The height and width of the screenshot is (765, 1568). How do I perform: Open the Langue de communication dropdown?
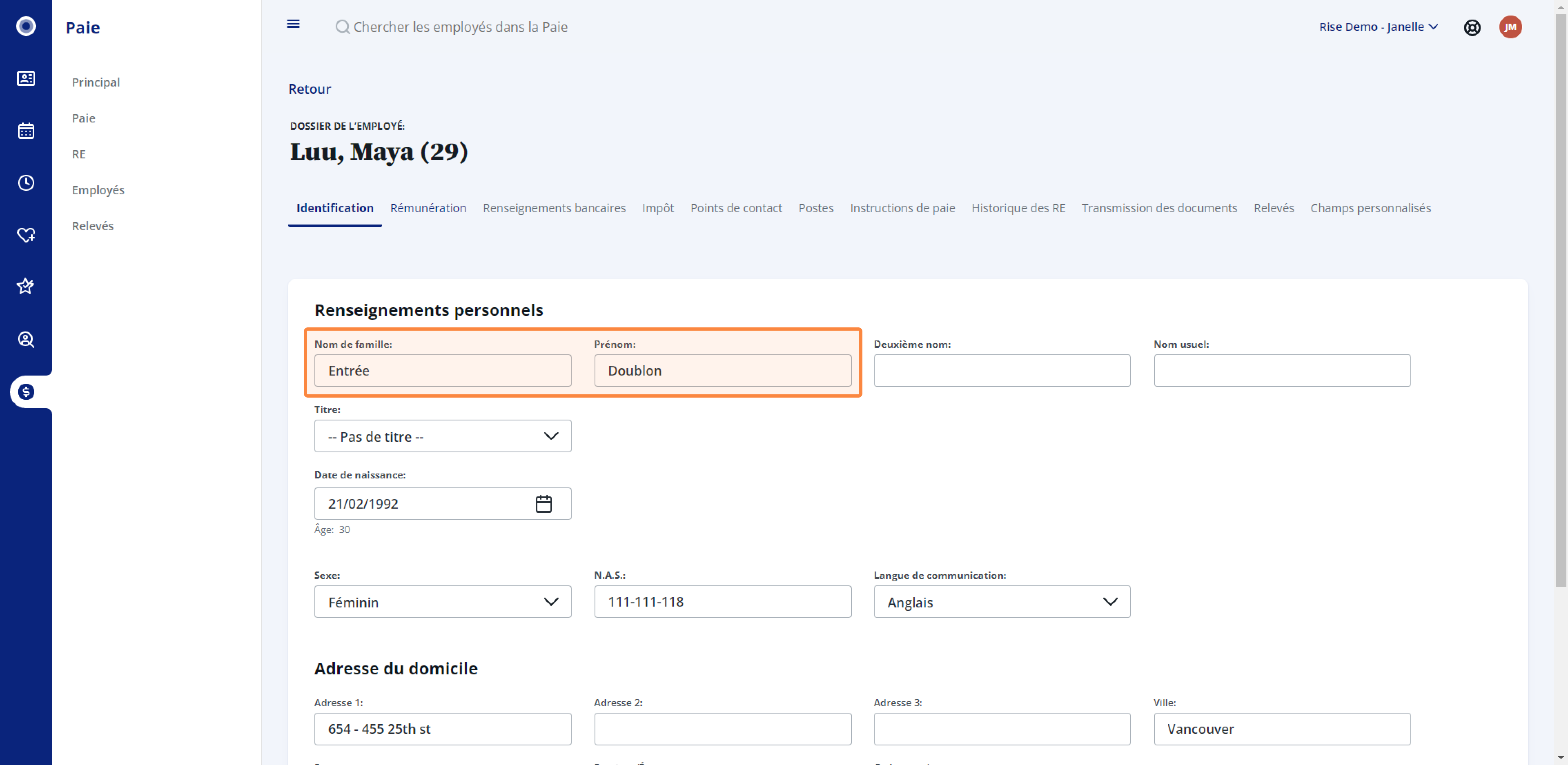click(x=1002, y=601)
